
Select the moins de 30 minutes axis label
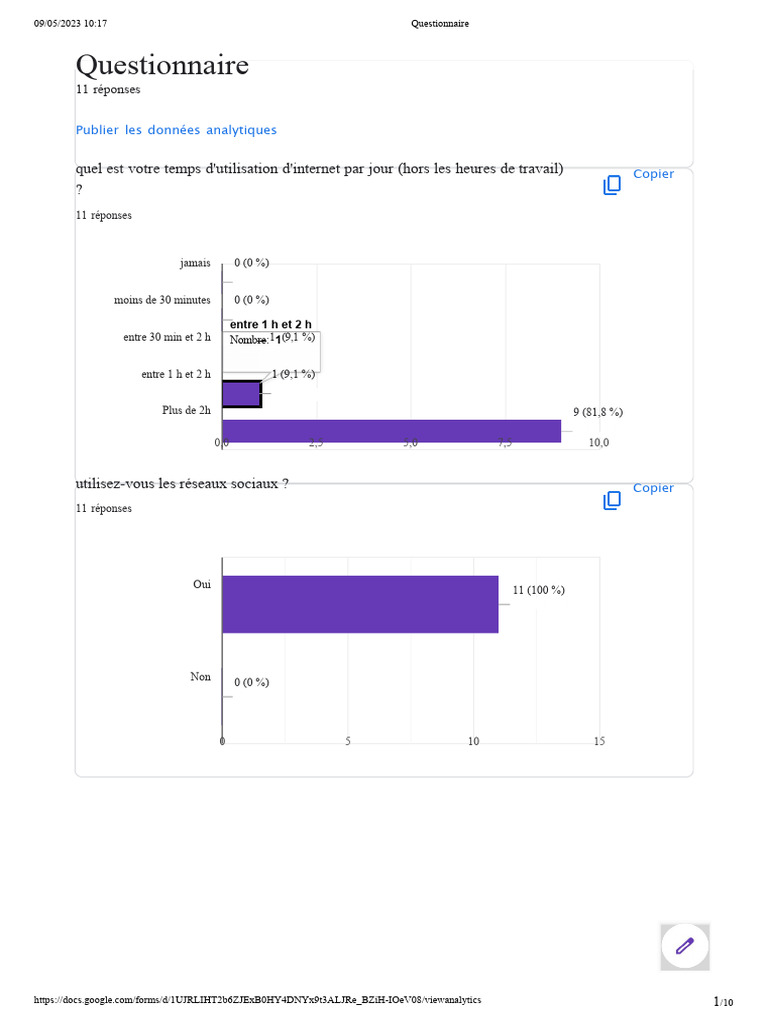click(x=162, y=300)
